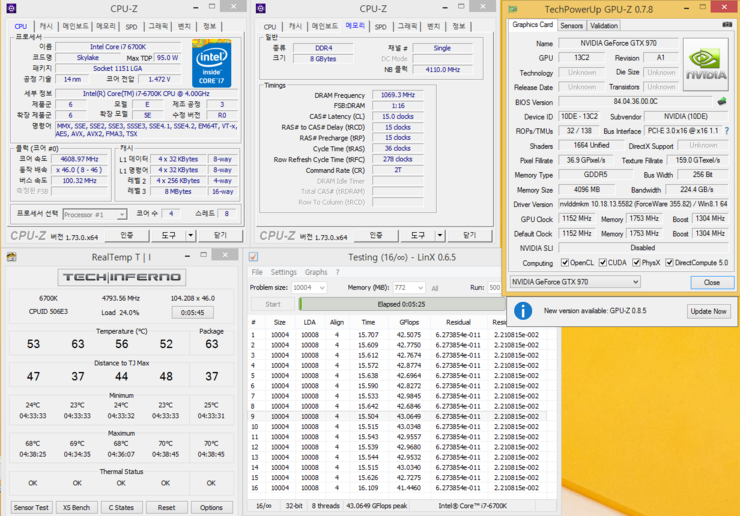Click the Intel Core i7 logo badge
Screen dimensions: 740x516
[211, 63]
